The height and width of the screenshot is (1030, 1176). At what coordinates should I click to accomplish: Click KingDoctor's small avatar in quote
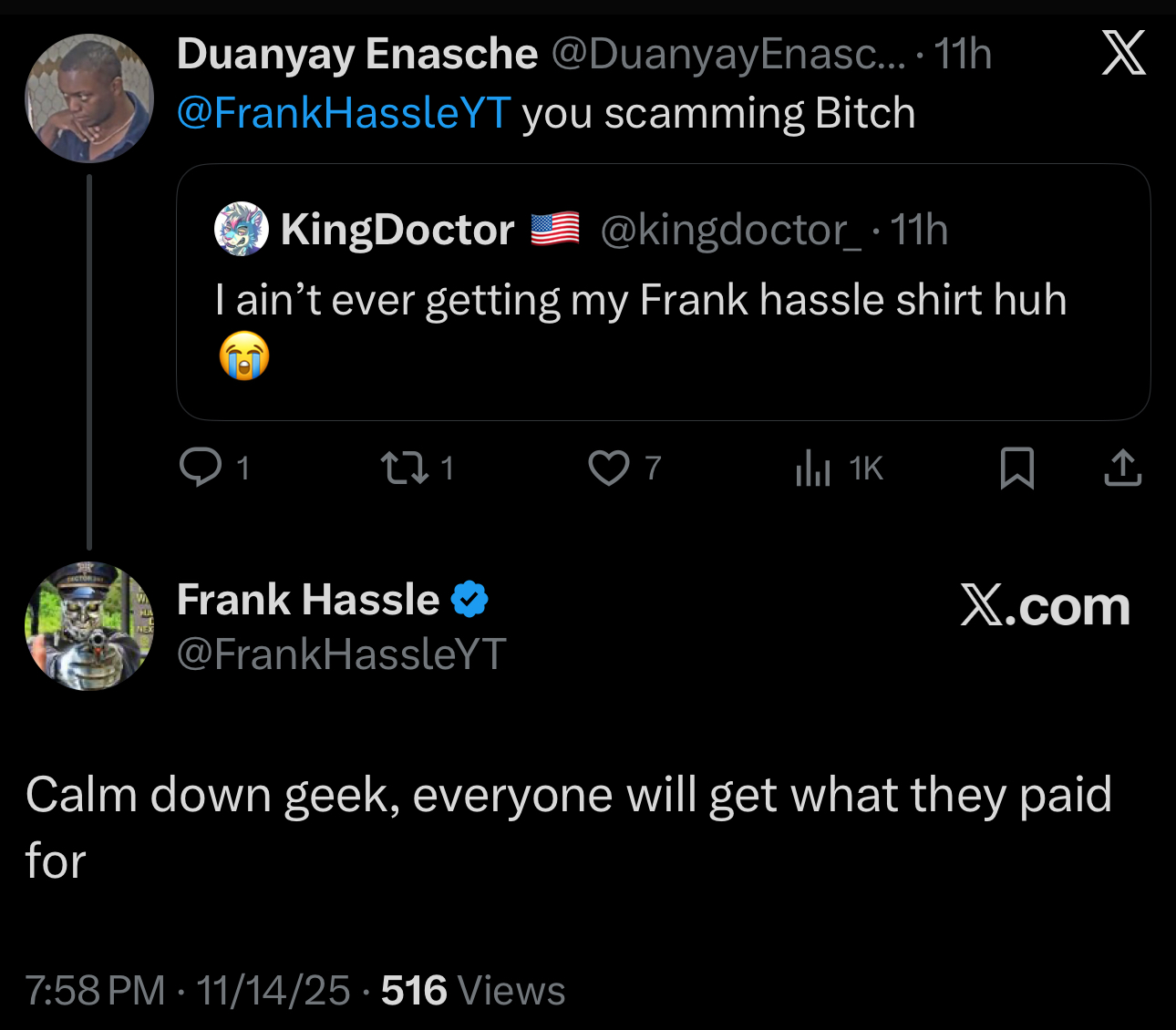point(242,229)
